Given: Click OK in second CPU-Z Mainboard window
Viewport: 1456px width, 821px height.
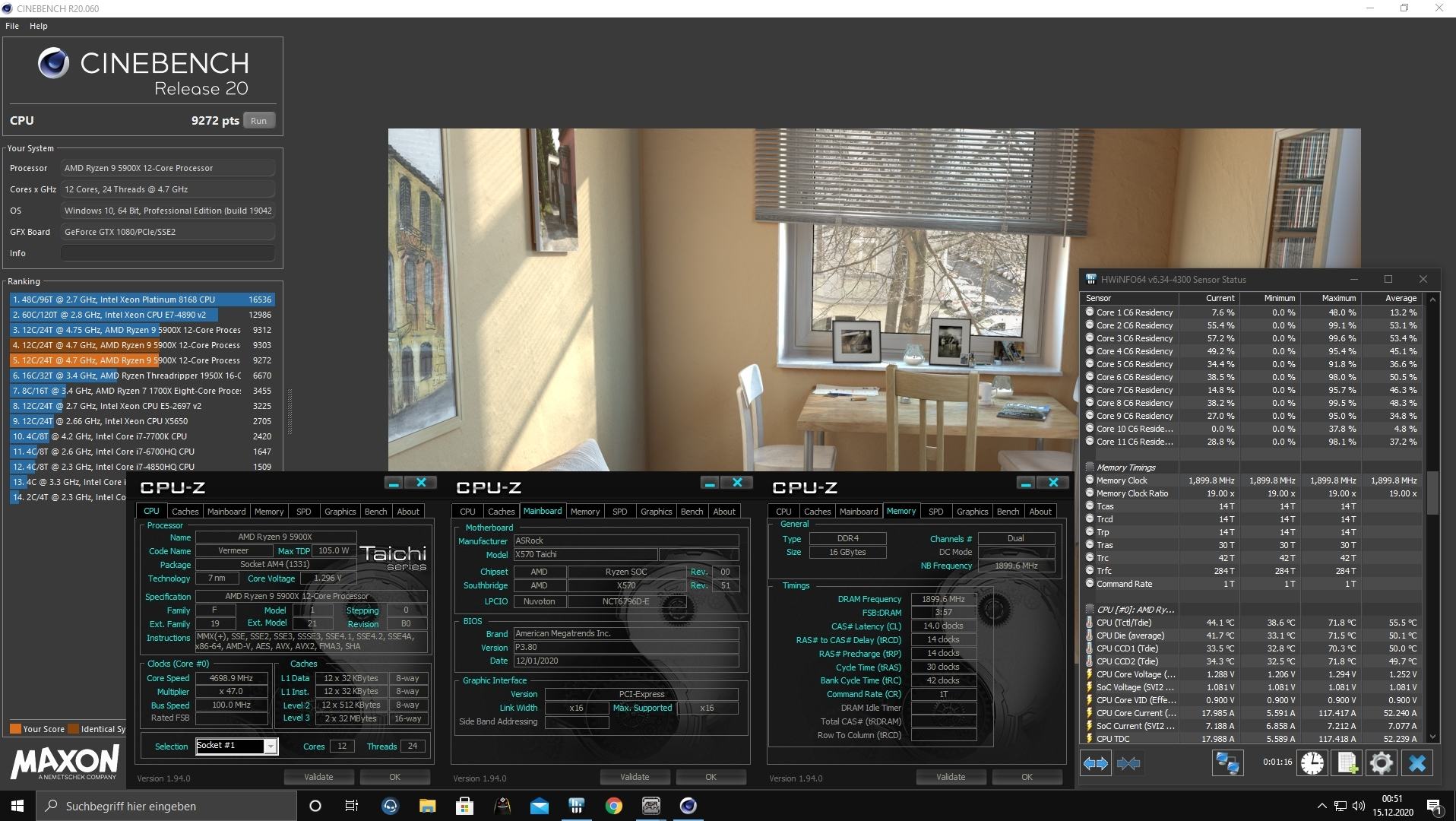Looking at the screenshot, I should click(x=711, y=777).
